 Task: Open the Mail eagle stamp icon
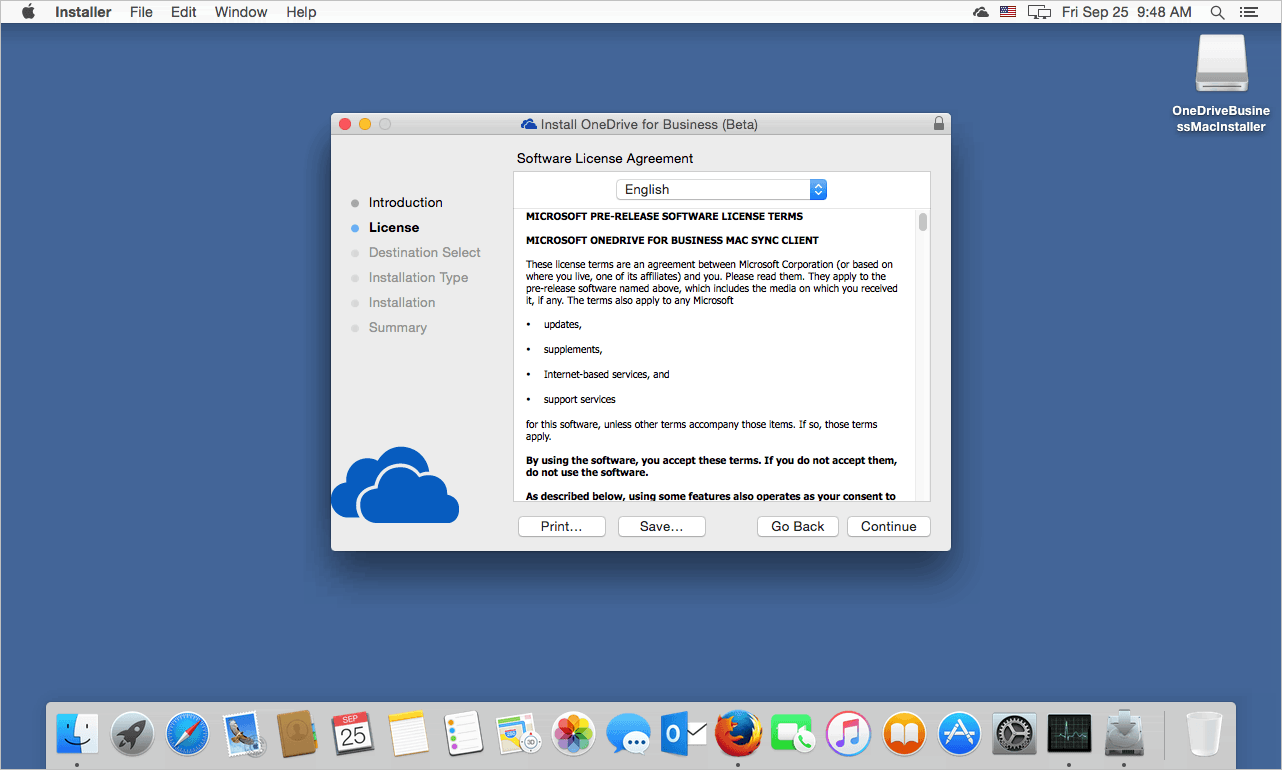[x=242, y=734]
